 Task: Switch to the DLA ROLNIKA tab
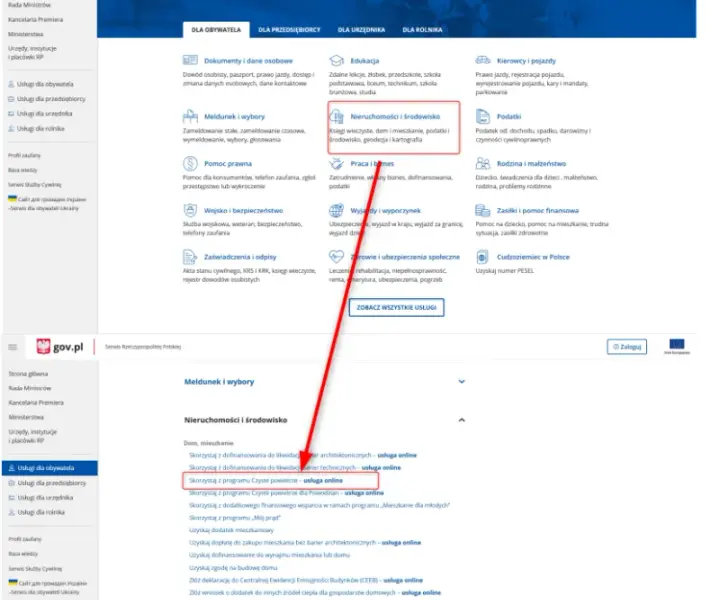pyautogui.click(x=422, y=30)
